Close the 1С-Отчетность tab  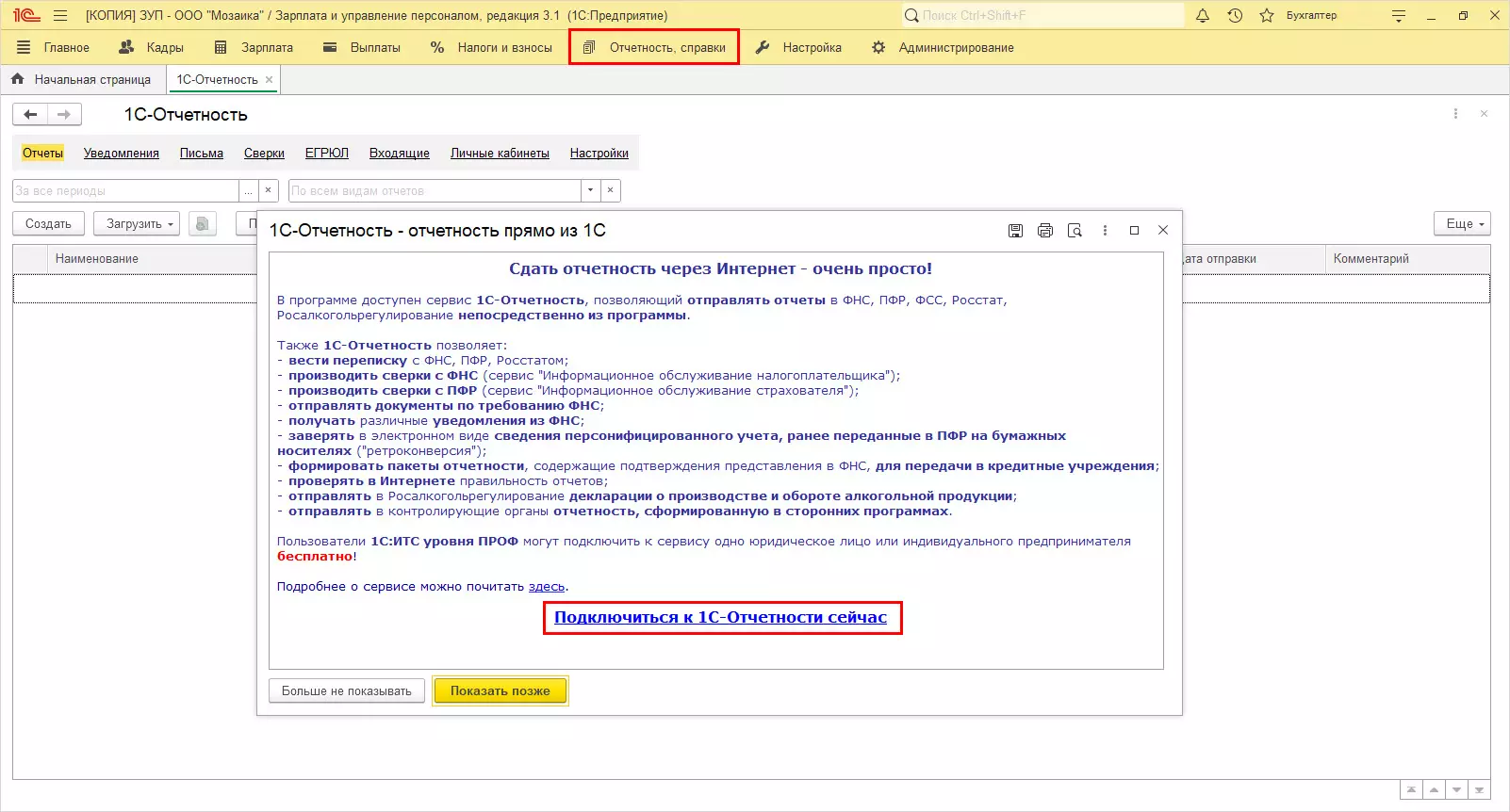(270, 79)
